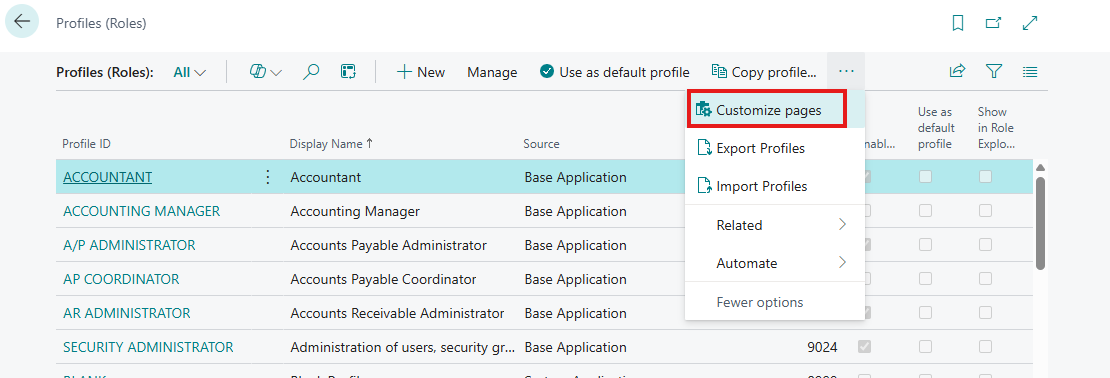Click Show in Role Explorer column header
Screen dimensions: 1110x378
coord(996,128)
